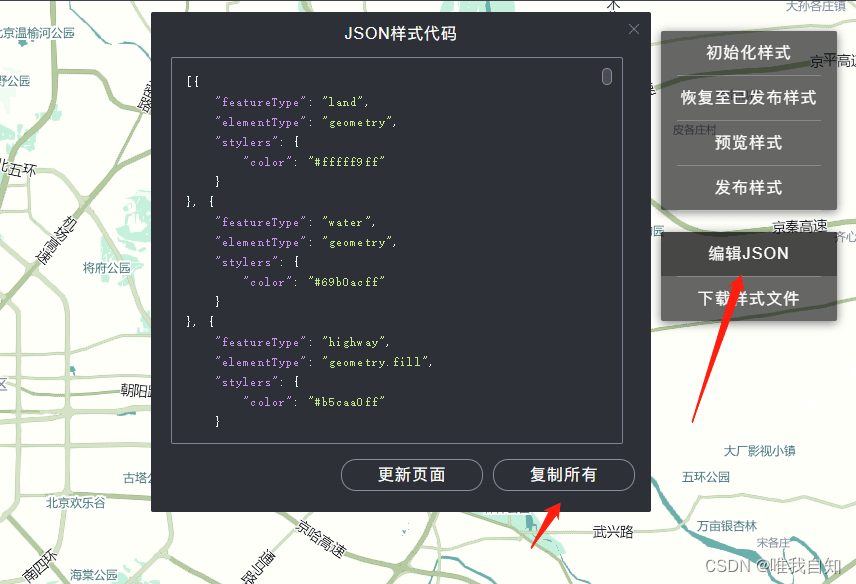Click the 将府公园 map label
The height and width of the screenshot is (584, 856).
pyautogui.click(x=107, y=268)
